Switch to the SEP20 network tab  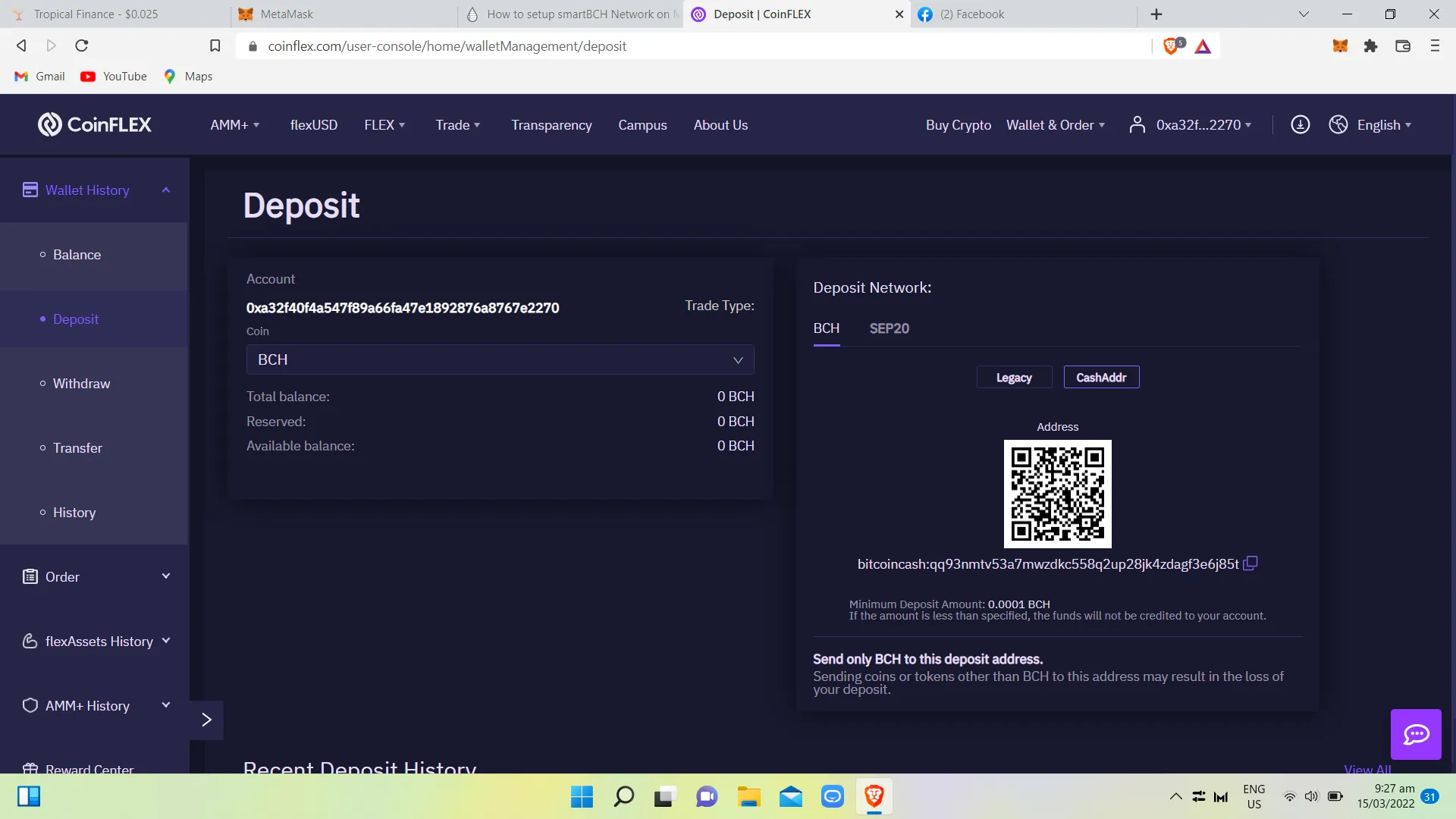pyautogui.click(x=889, y=328)
